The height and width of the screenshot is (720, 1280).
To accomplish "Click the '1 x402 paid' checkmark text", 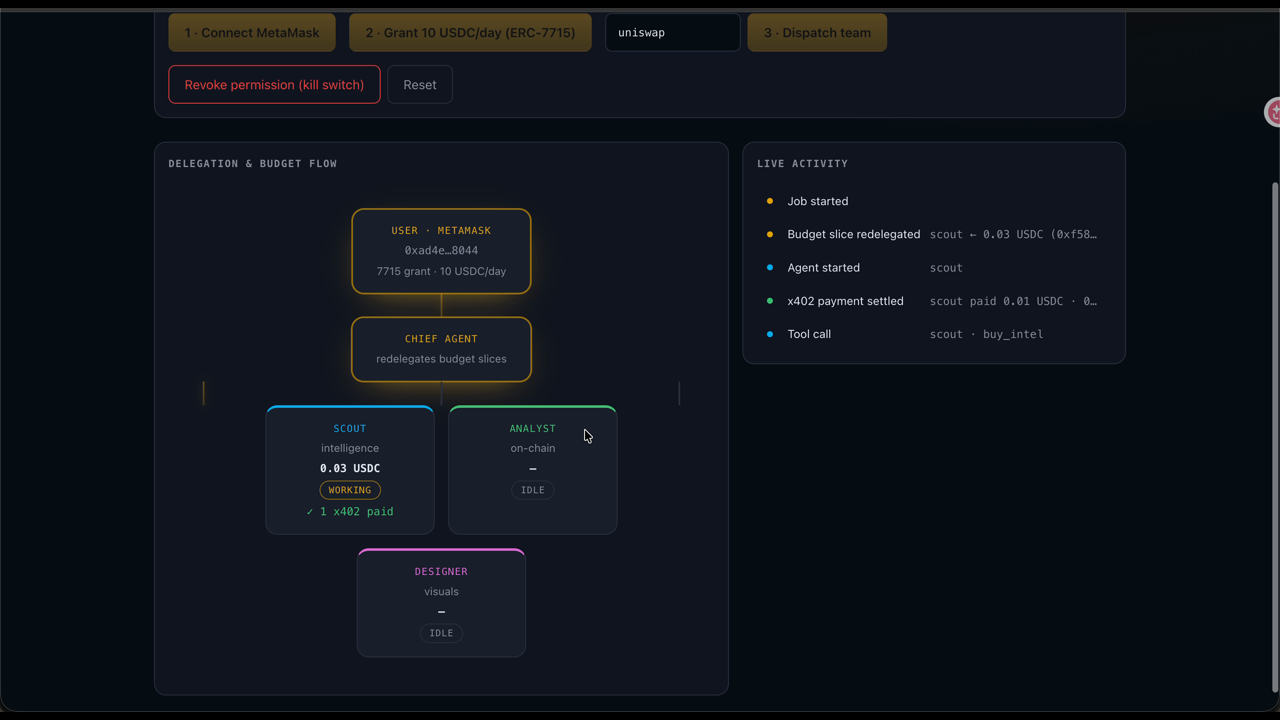I will (350, 512).
